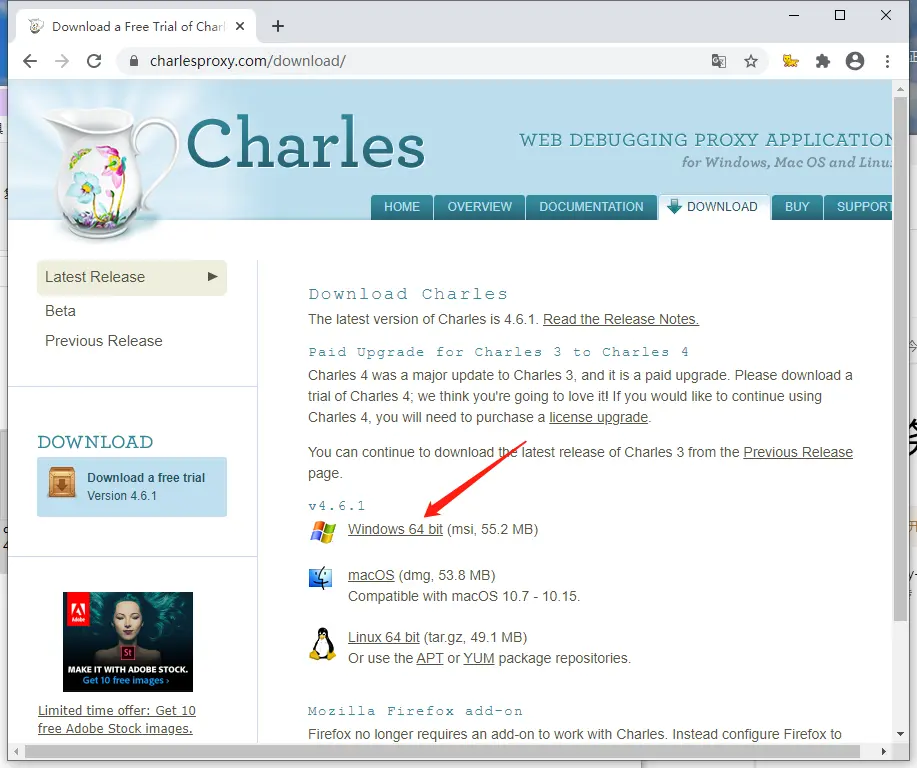The height and width of the screenshot is (768, 917).
Task: Maximize the browser window
Action: click(840, 15)
